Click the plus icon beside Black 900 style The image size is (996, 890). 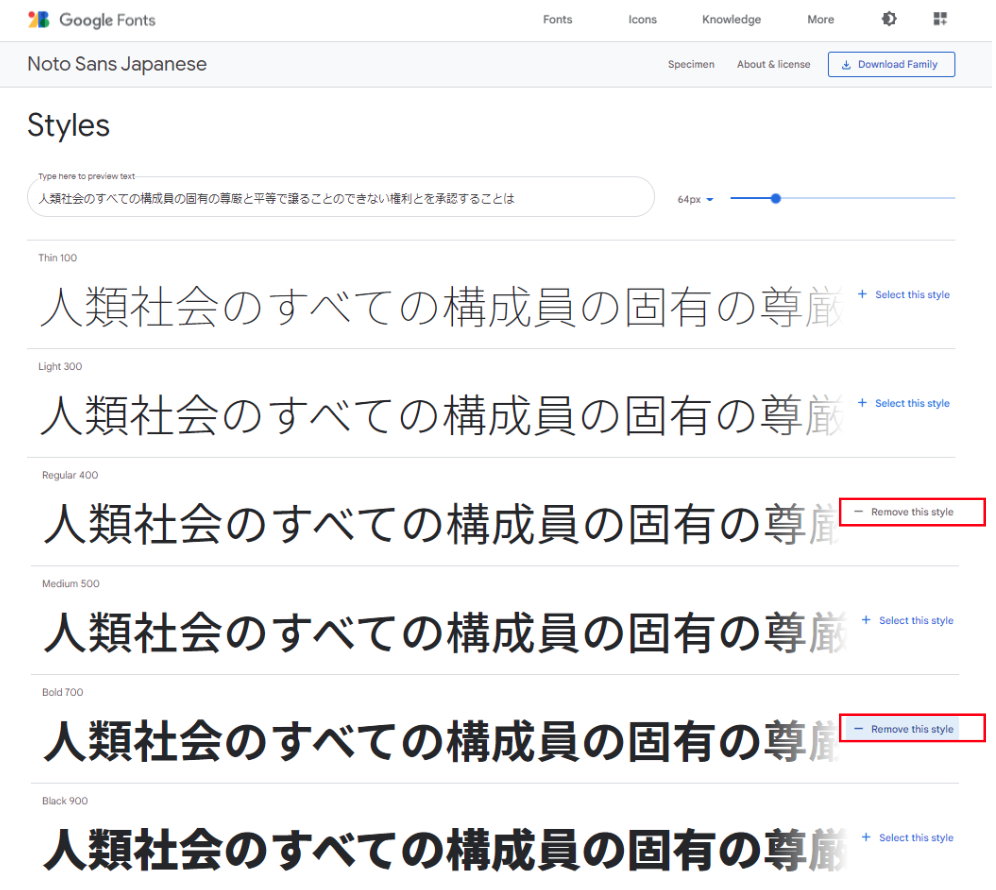click(x=866, y=837)
